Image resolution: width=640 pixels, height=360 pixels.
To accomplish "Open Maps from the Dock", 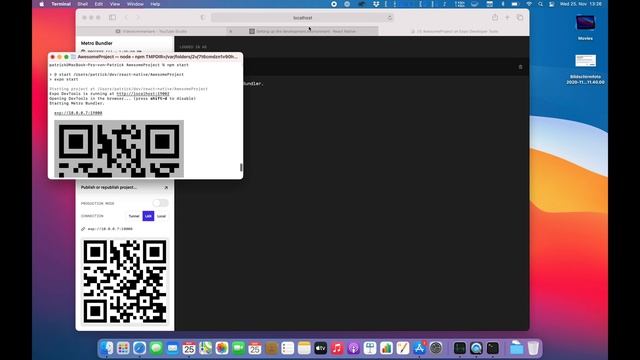I will tap(205, 348).
